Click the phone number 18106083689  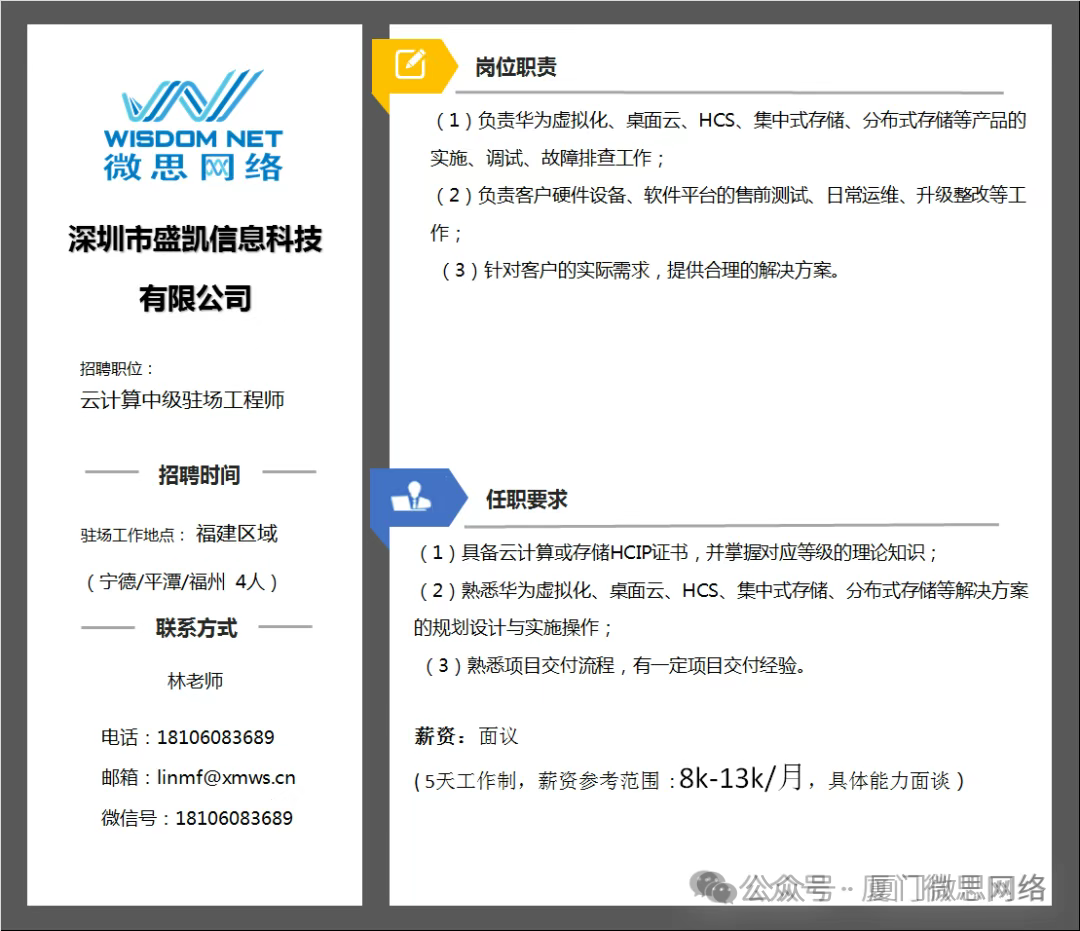215,737
